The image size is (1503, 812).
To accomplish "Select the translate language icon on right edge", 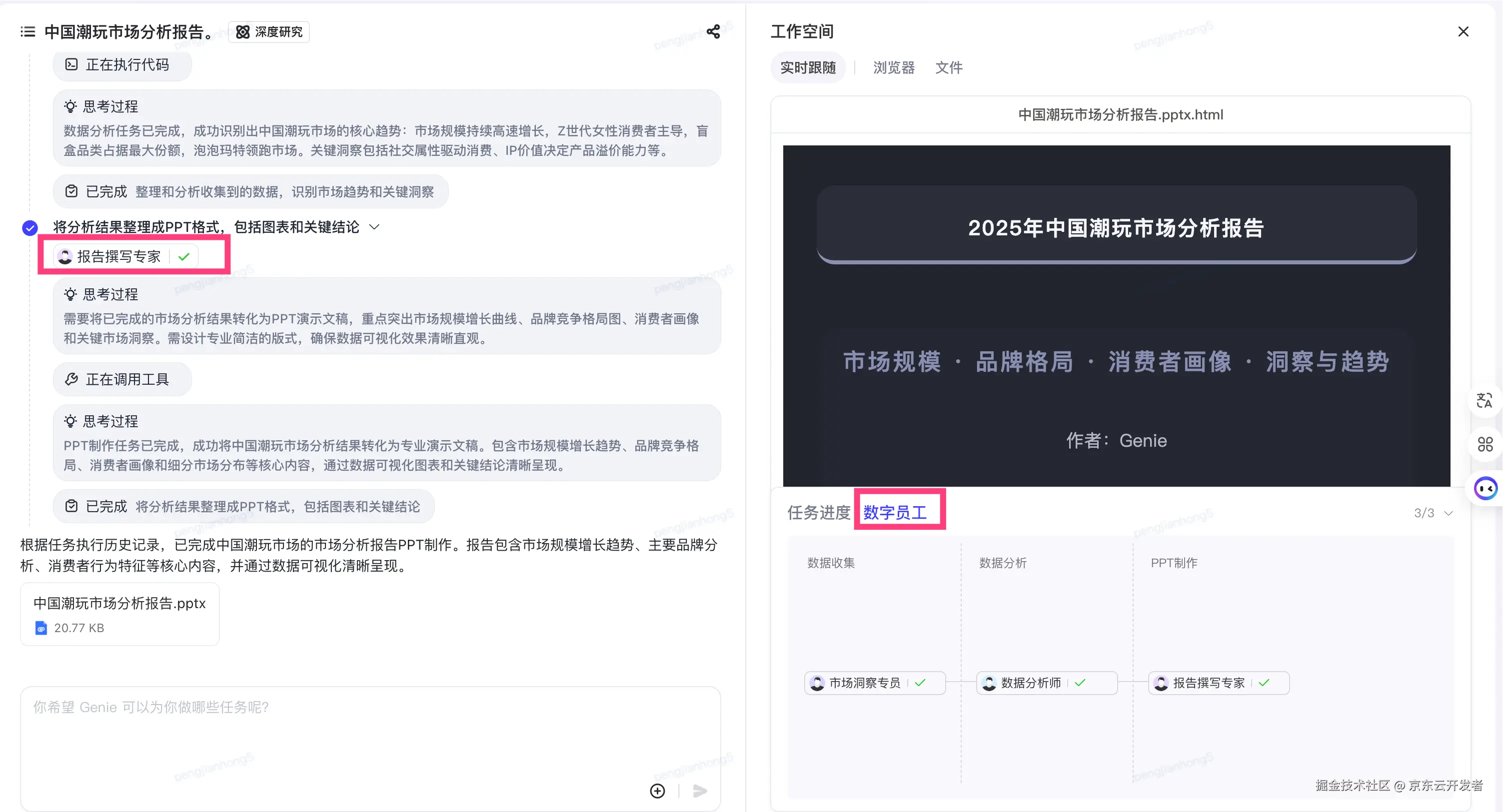I will pos(1486,400).
